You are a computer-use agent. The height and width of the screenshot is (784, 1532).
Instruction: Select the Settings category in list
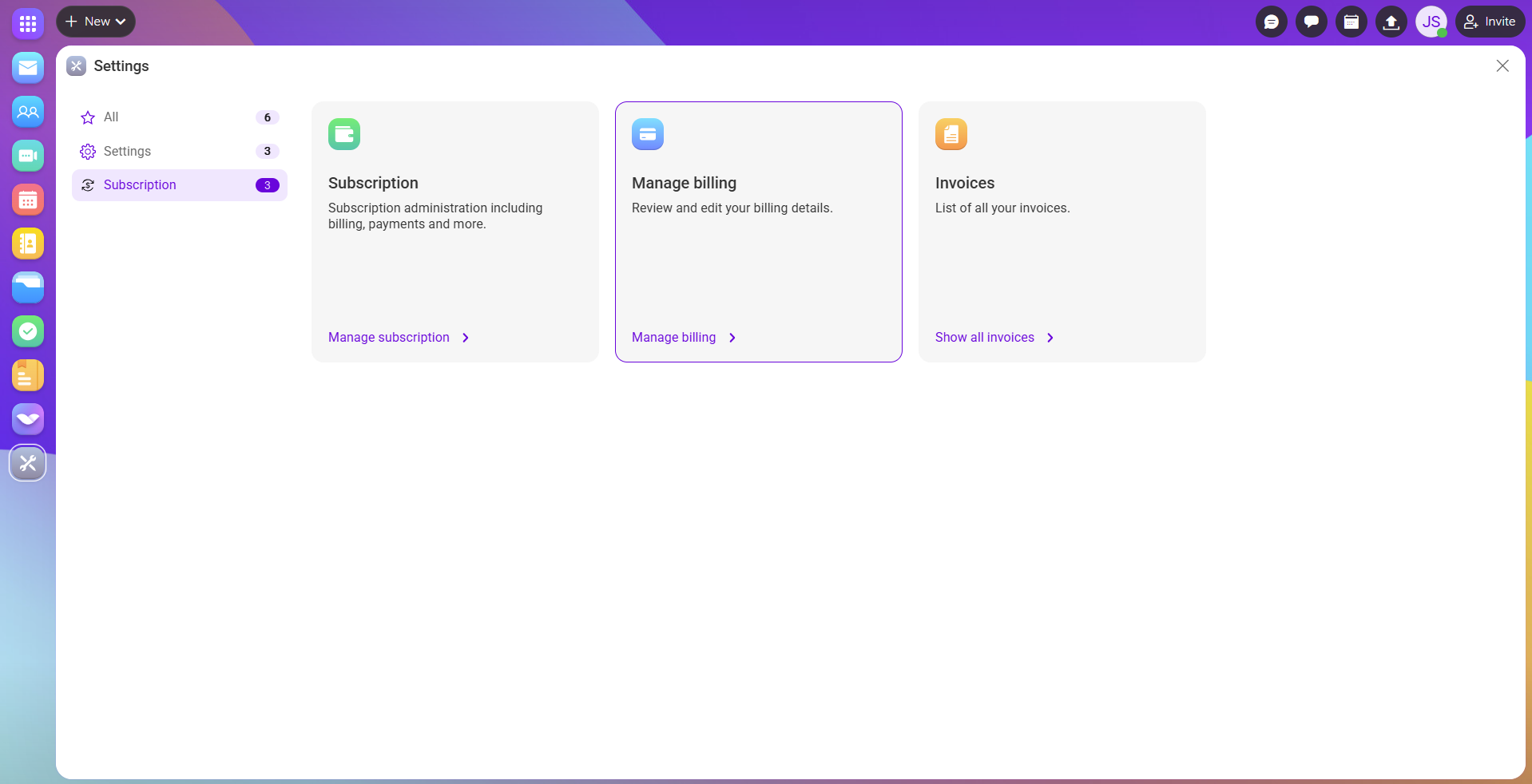(x=180, y=151)
